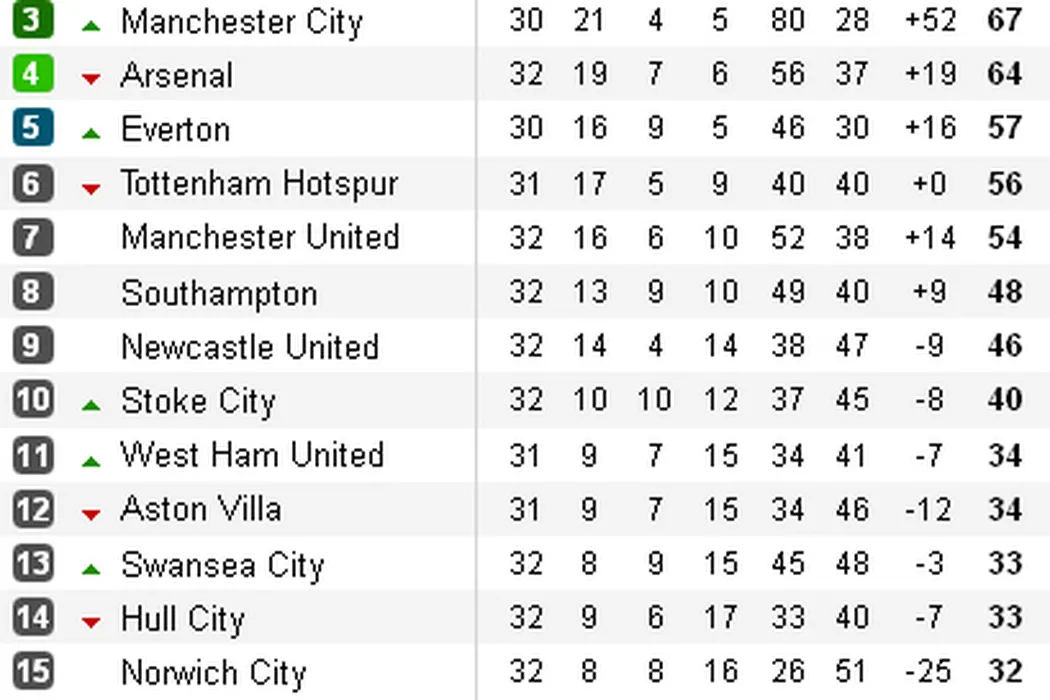This screenshot has width=1050, height=700.
Task: Click the blue position 5 badge
Action: pyautogui.click(x=32, y=128)
